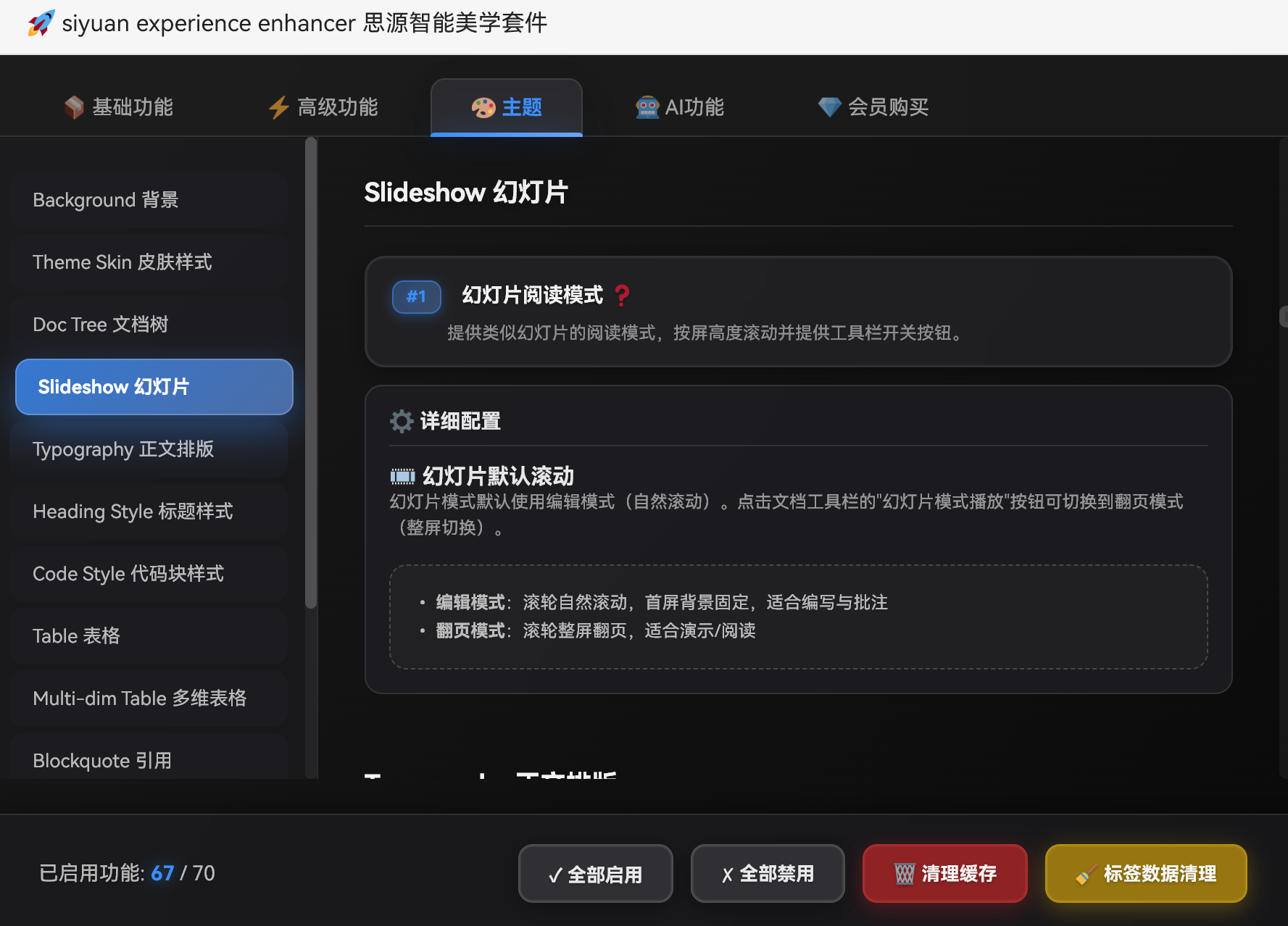Click the 全部启用 button
This screenshot has width=1288, height=926.
(596, 874)
